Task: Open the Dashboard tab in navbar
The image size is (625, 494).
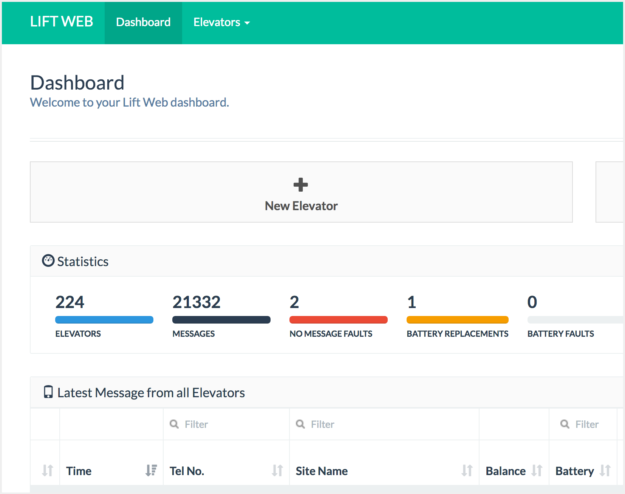Action: coord(143,22)
